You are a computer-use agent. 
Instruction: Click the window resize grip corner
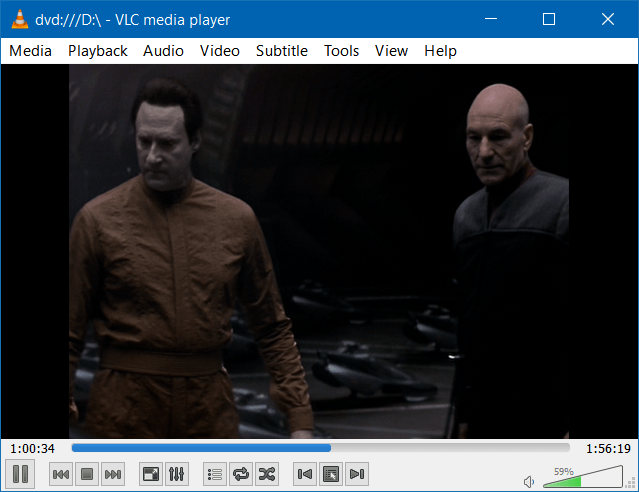coord(631,484)
